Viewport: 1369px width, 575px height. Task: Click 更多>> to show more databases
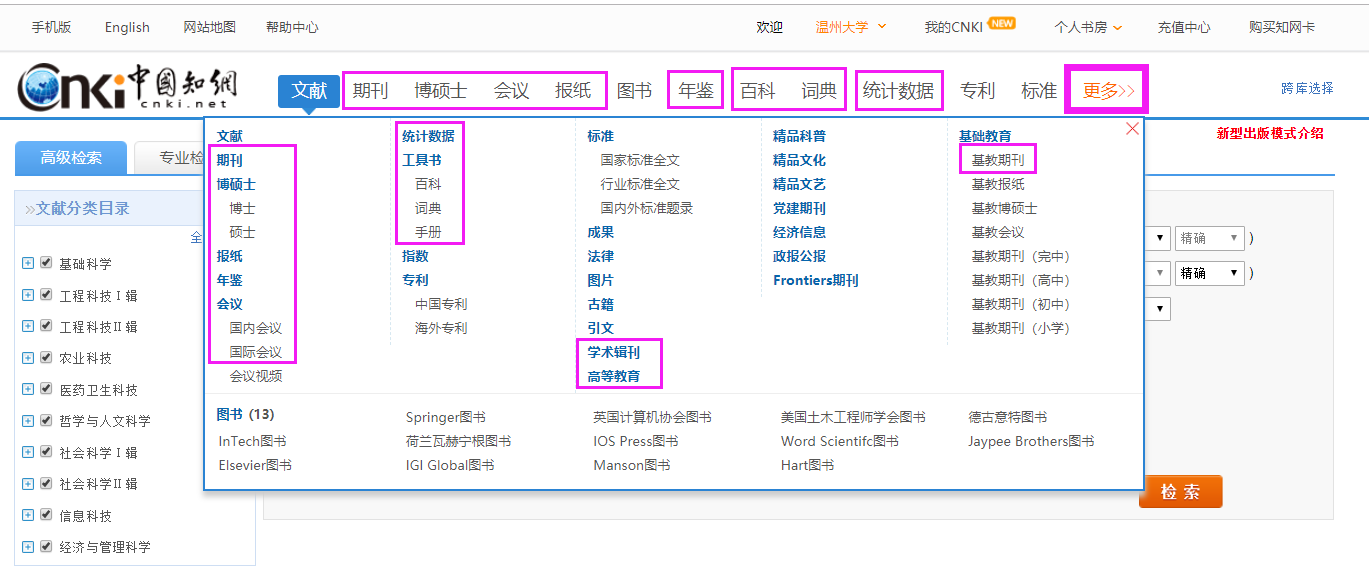point(1109,91)
